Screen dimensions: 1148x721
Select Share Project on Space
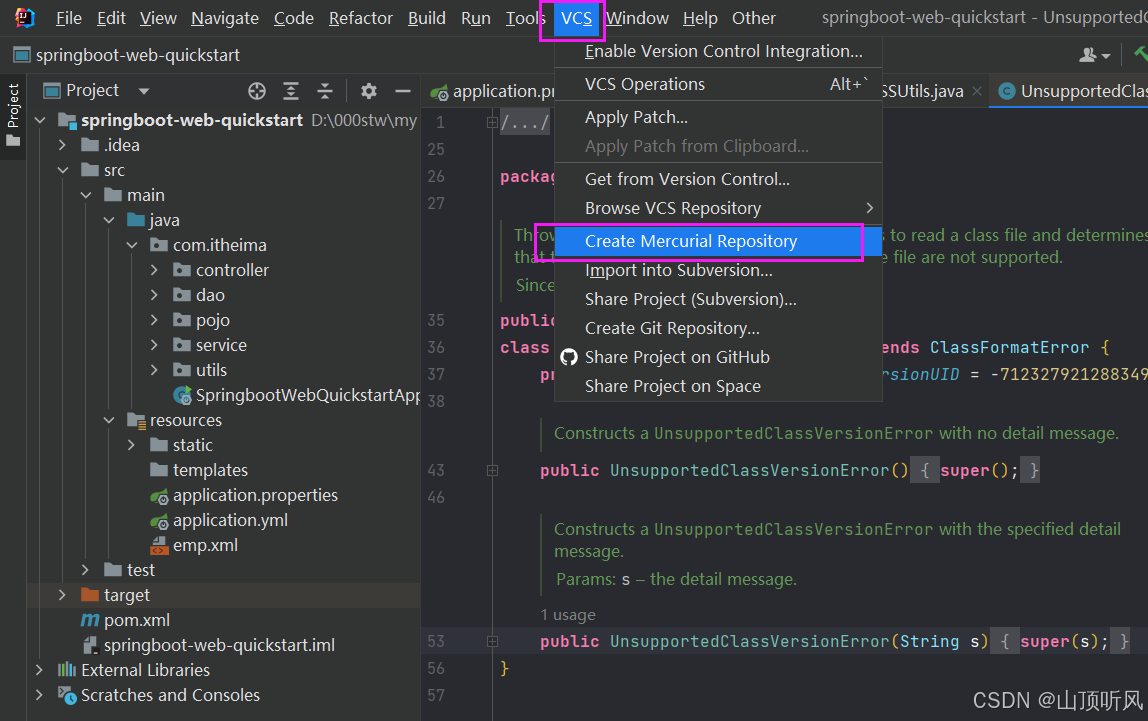pos(718,386)
